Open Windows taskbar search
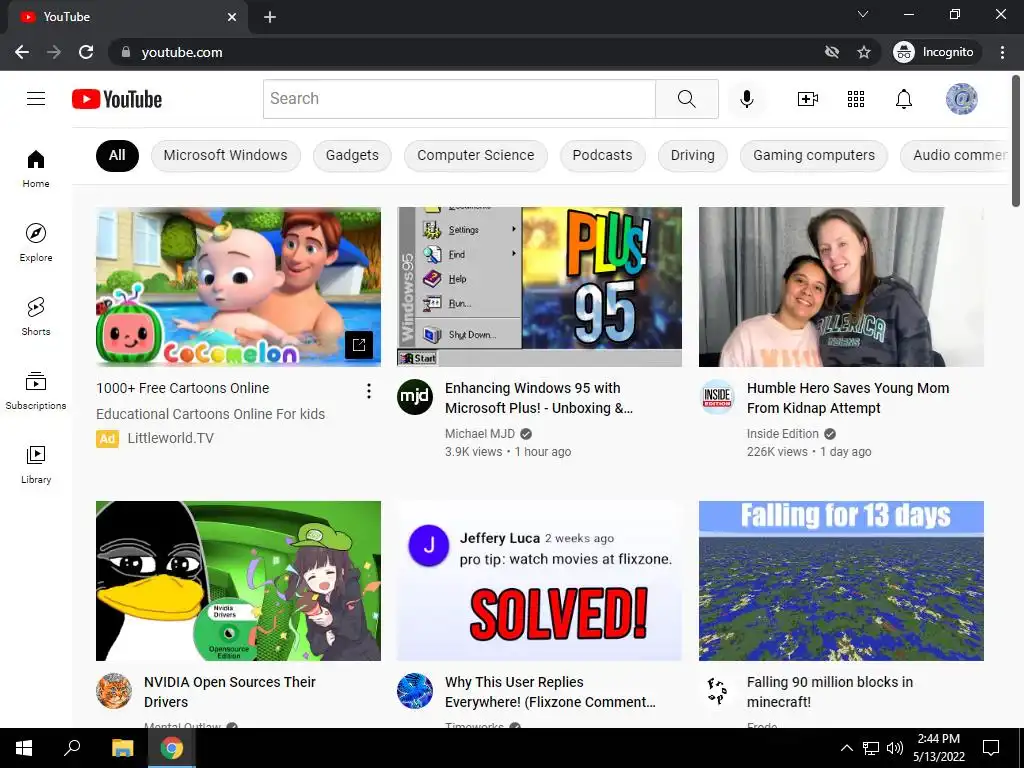 pos(72,748)
